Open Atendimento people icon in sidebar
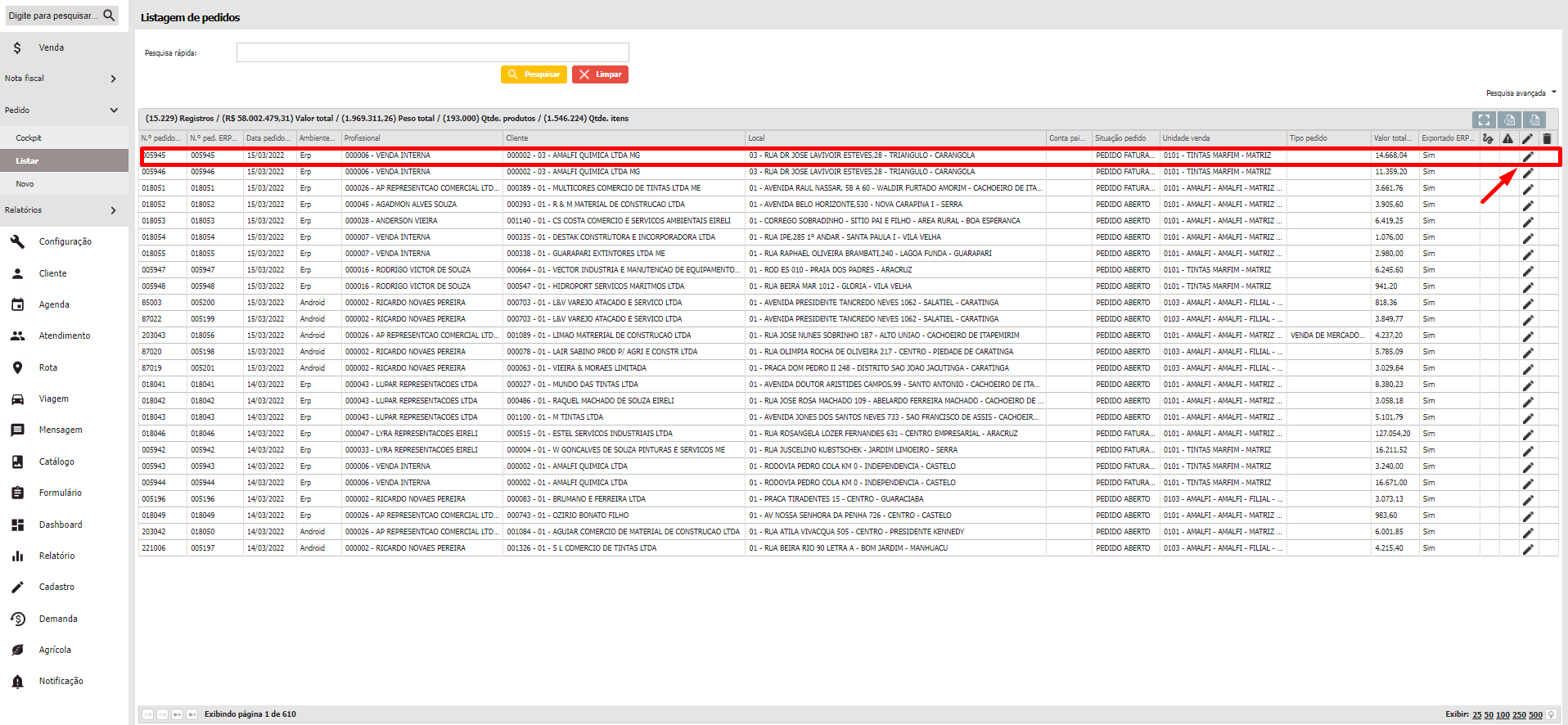 tap(17, 335)
